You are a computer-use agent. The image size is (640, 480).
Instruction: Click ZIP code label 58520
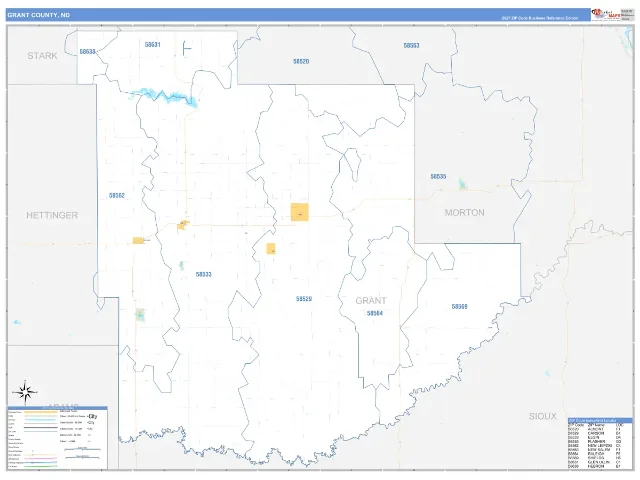point(301,61)
